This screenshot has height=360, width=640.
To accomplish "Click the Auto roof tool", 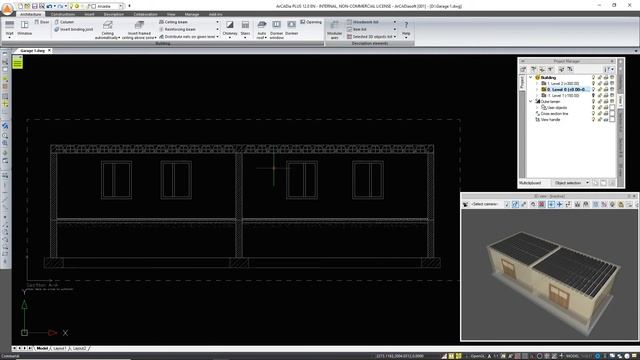I will coord(262,29).
